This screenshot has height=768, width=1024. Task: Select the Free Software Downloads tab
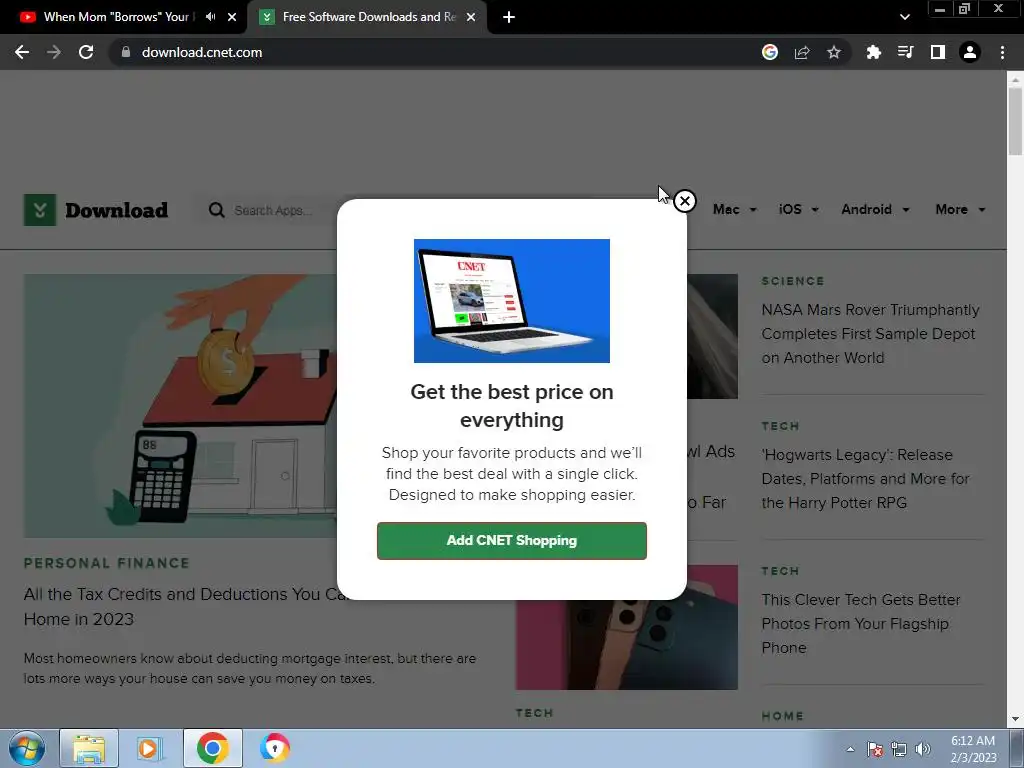[369, 17]
